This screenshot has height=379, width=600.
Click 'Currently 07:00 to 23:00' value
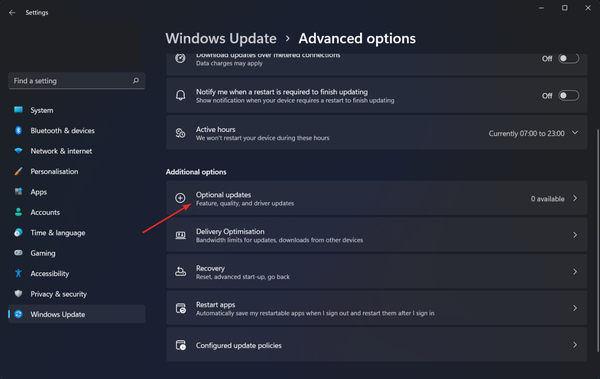526,133
